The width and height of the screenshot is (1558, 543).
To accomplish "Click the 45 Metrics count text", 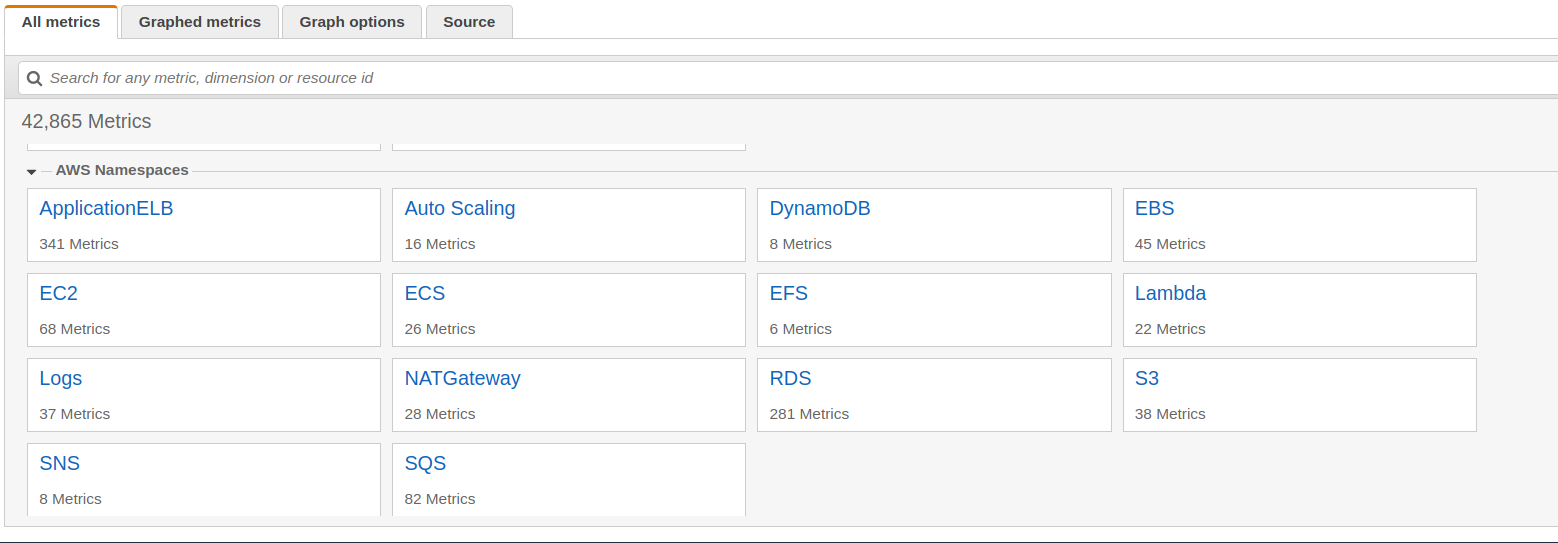I will point(1170,244).
